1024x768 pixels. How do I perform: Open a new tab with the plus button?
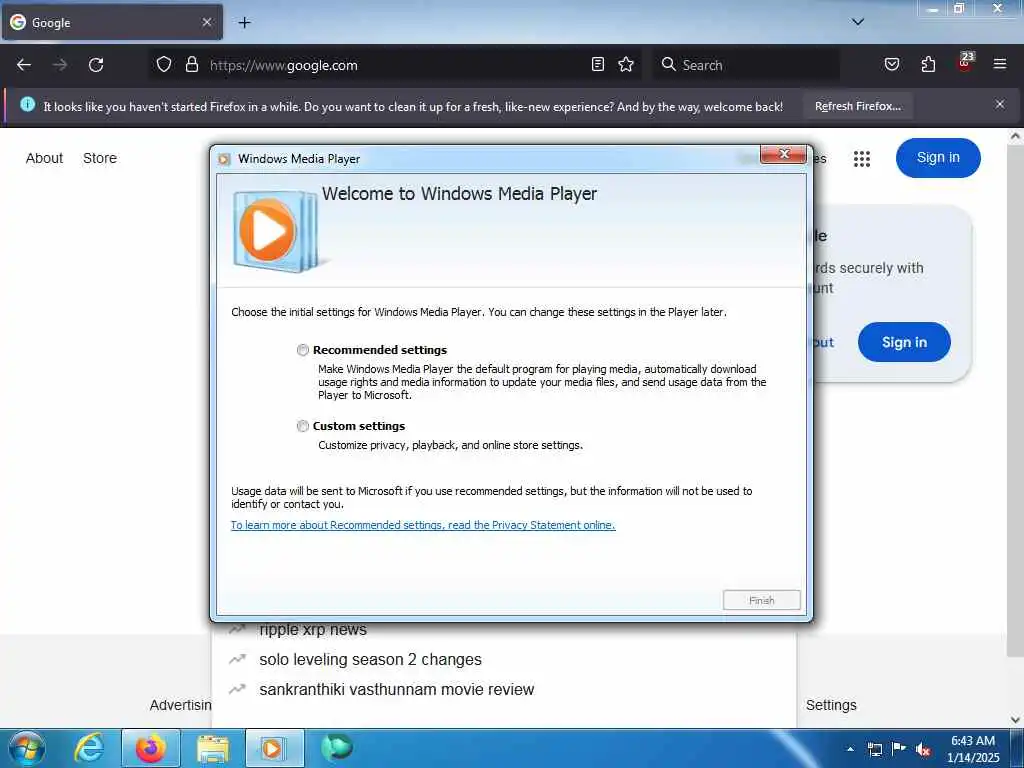(x=244, y=23)
